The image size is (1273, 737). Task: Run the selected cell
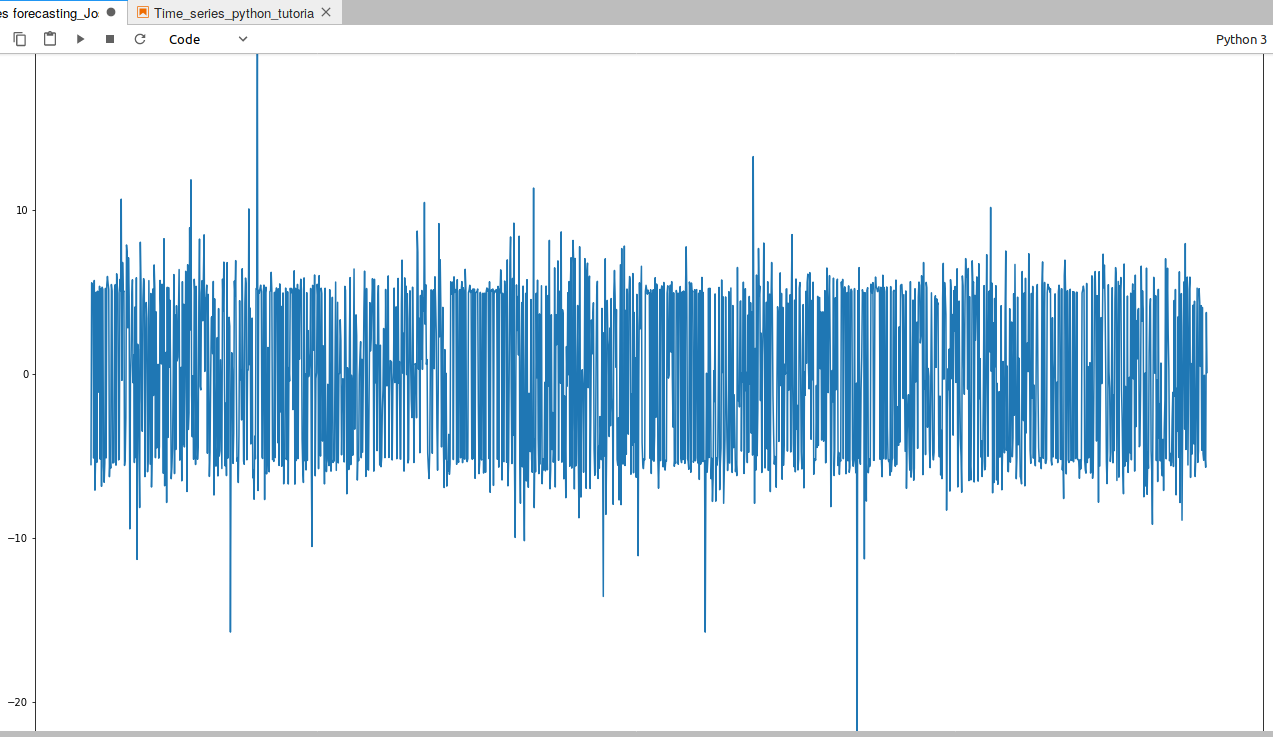80,39
